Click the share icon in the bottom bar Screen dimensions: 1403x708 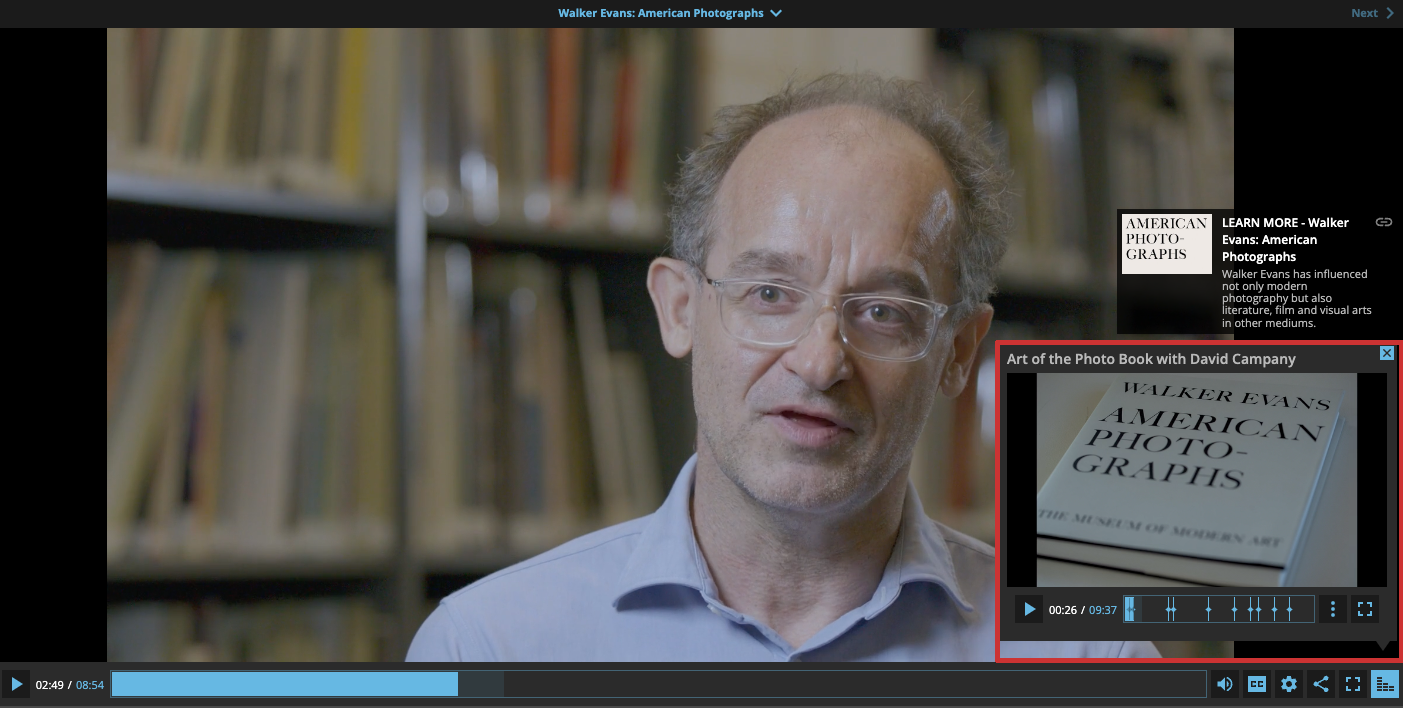(1321, 685)
